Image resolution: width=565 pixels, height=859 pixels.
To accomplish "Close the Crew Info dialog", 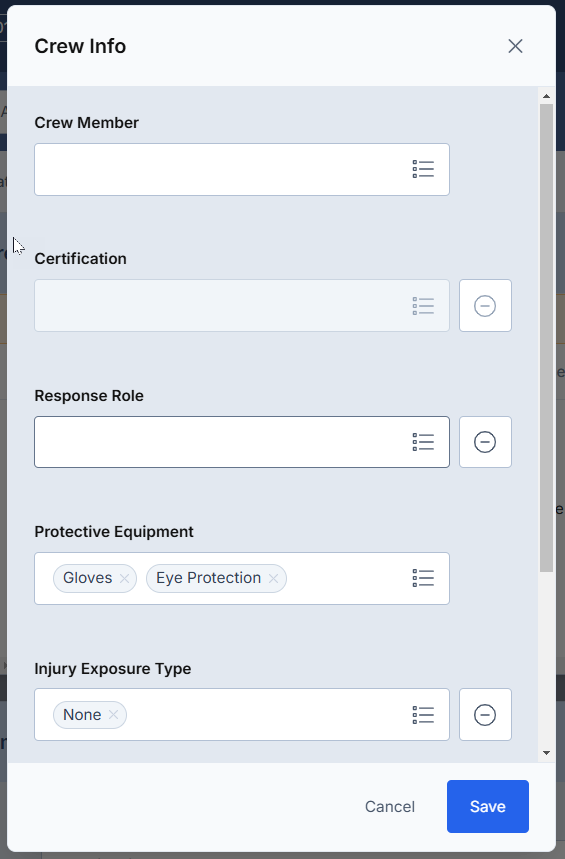I will tap(515, 46).
